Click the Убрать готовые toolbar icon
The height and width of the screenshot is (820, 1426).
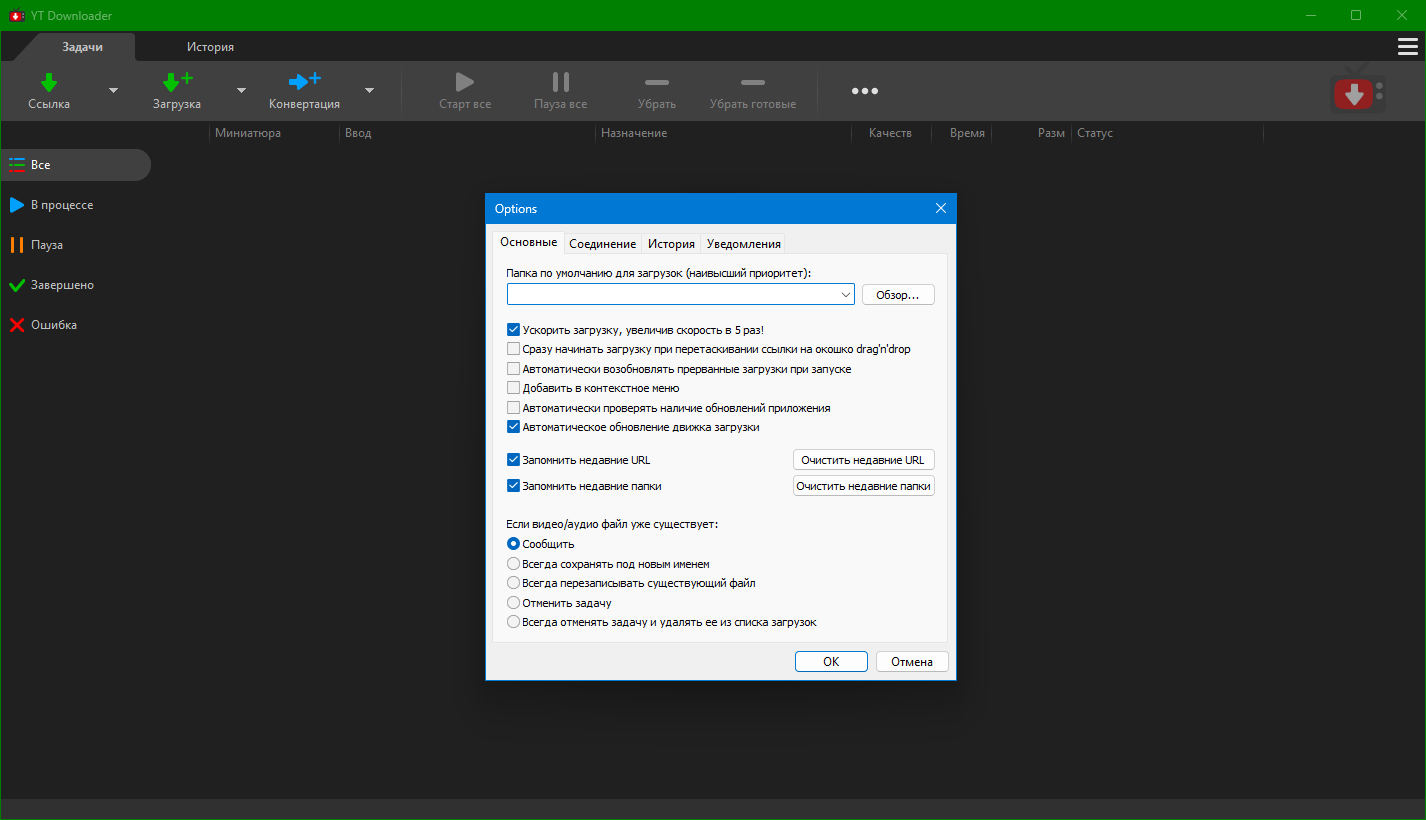point(752,82)
